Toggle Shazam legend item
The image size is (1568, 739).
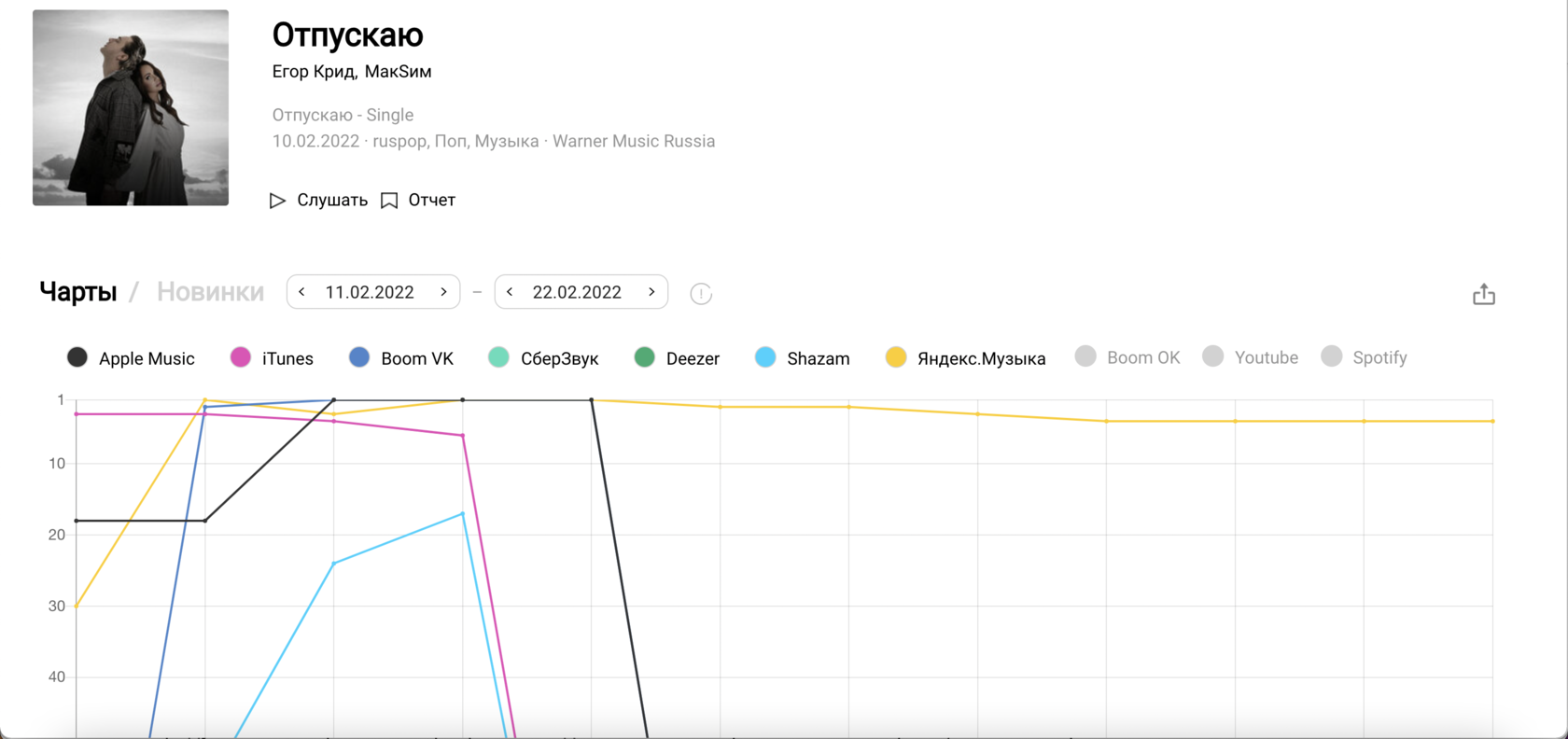tap(803, 358)
